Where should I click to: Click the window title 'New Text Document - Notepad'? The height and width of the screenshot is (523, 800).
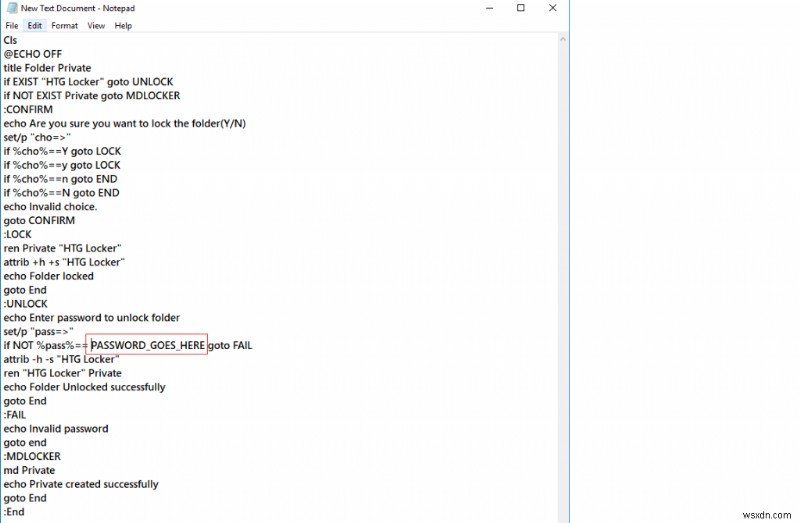pyautogui.click(x=78, y=8)
